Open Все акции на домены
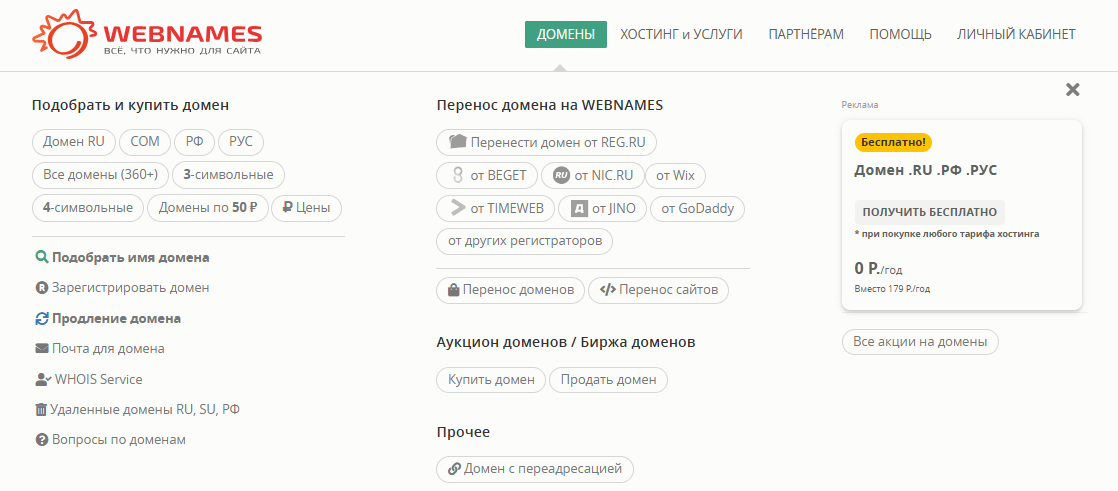The width and height of the screenshot is (1118, 491). (920, 341)
